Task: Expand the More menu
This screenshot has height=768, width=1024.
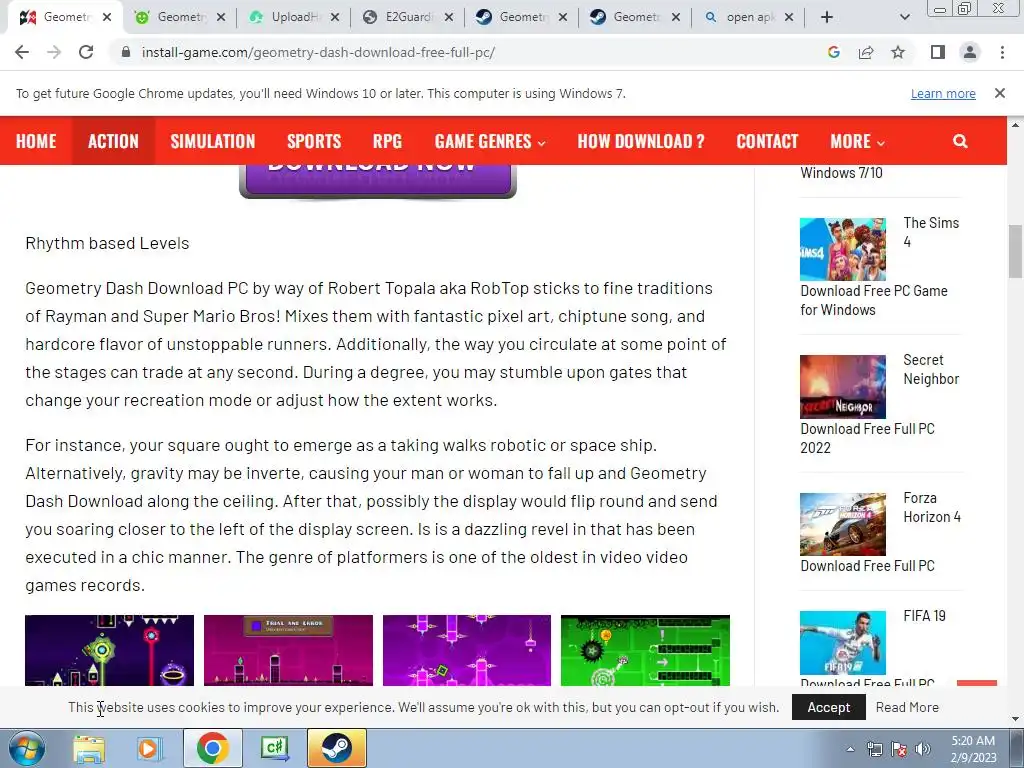Action: (x=857, y=141)
